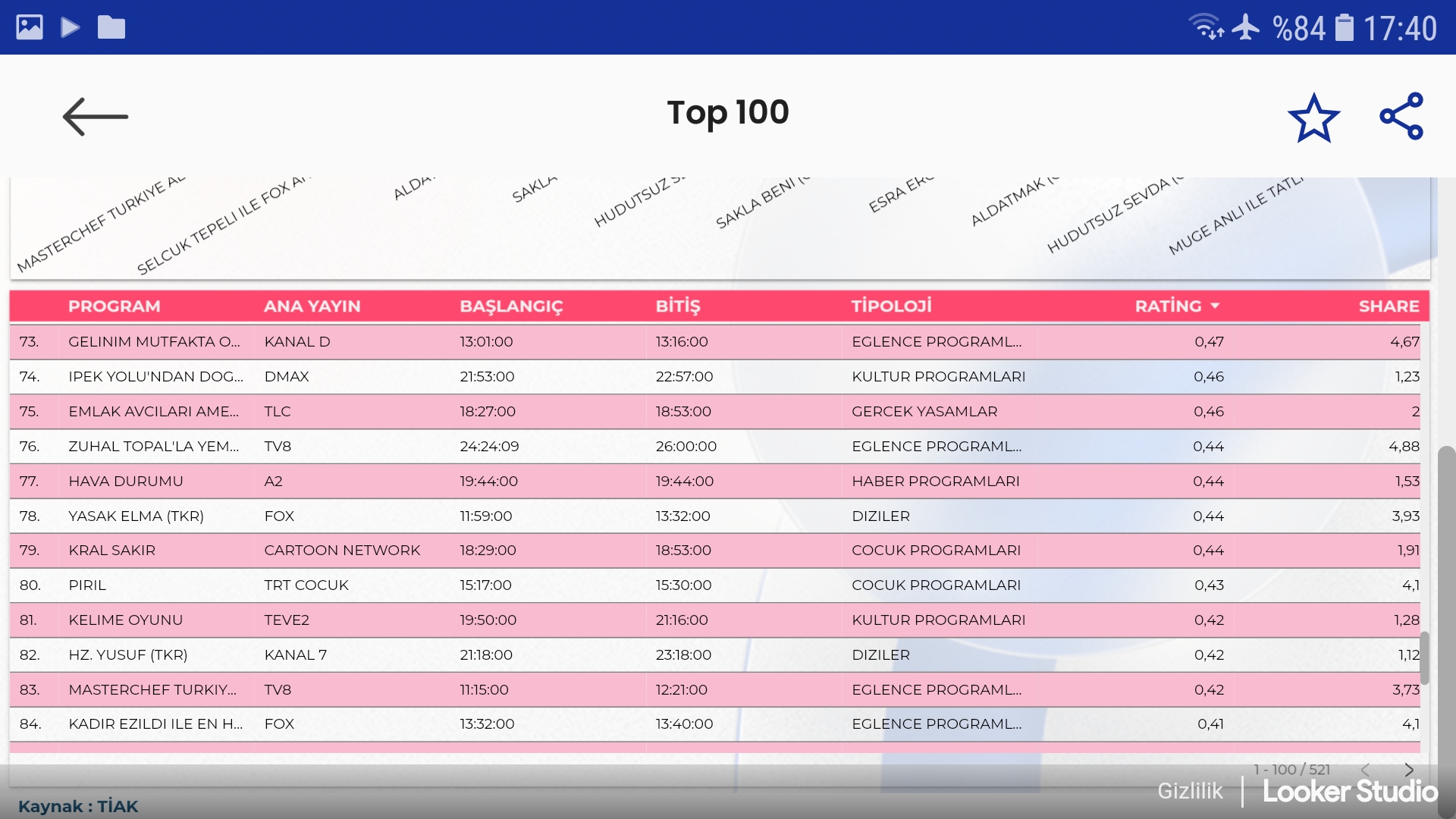Image resolution: width=1456 pixels, height=819 pixels.
Task: Tap the battery status icon
Action: click(1344, 27)
